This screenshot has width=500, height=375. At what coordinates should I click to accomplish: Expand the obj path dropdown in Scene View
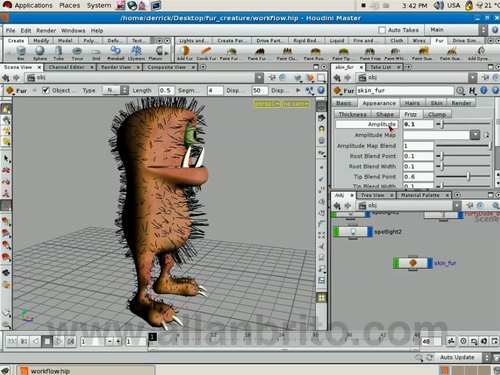tap(259, 78)
